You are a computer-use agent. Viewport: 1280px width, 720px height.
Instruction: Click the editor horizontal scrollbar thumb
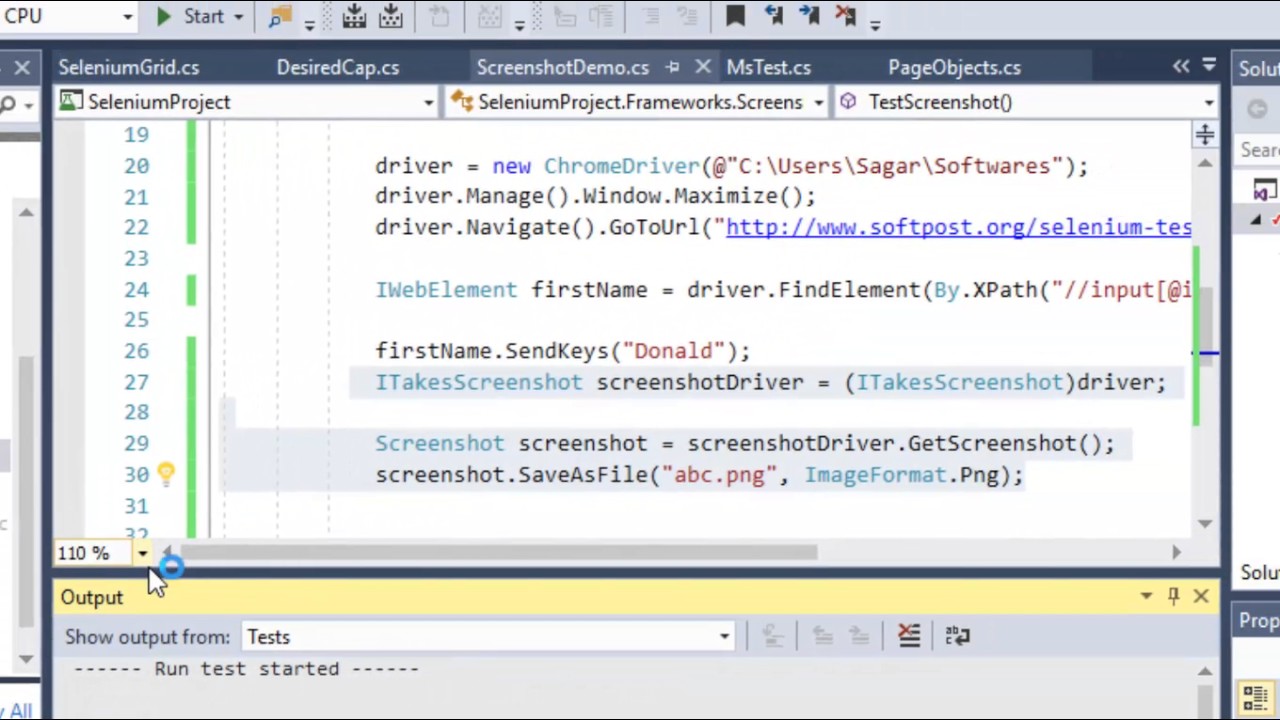pyautogui.click(x=499, y=552)
